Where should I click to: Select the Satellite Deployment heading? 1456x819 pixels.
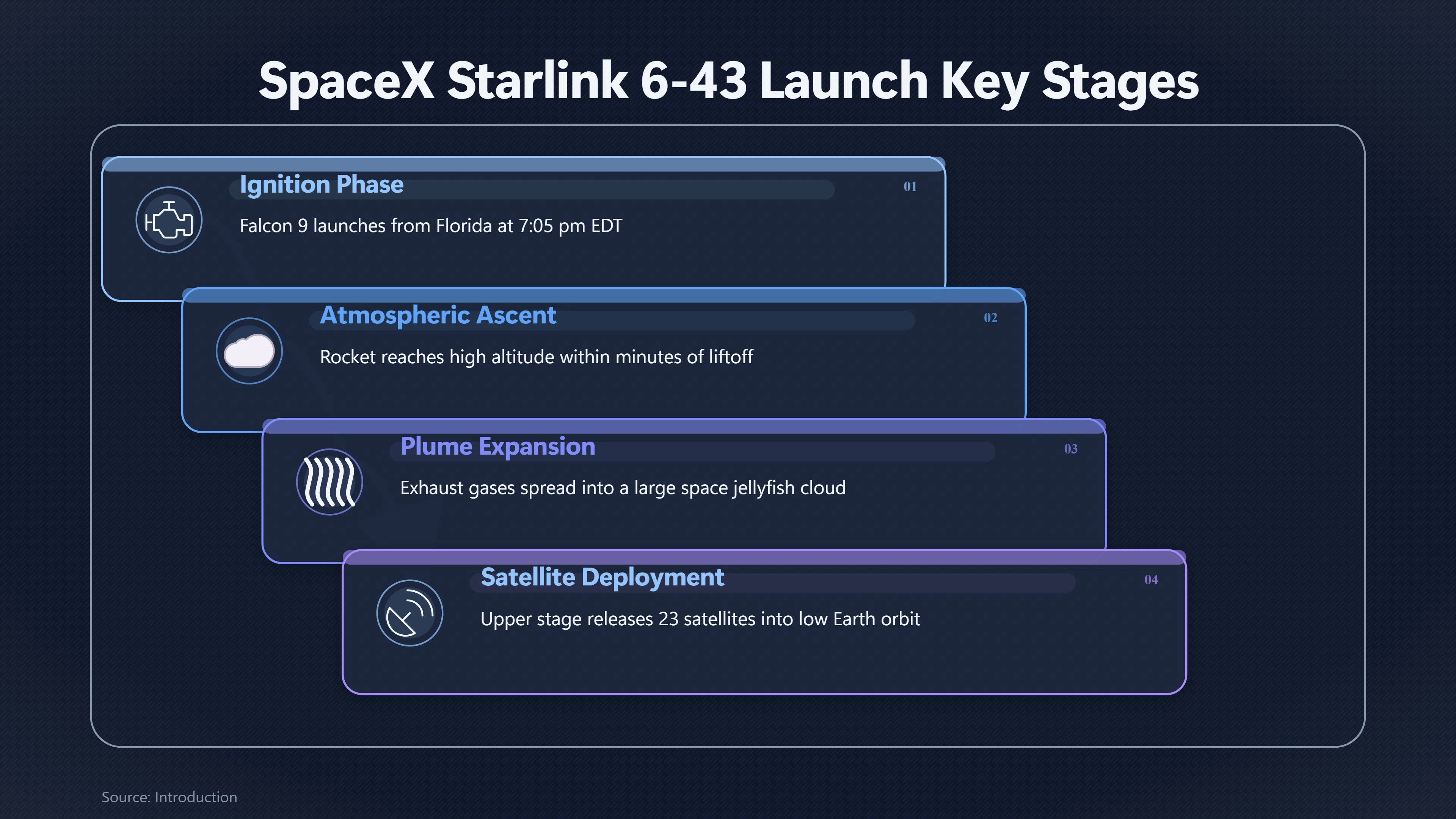(x=602, y=577)
